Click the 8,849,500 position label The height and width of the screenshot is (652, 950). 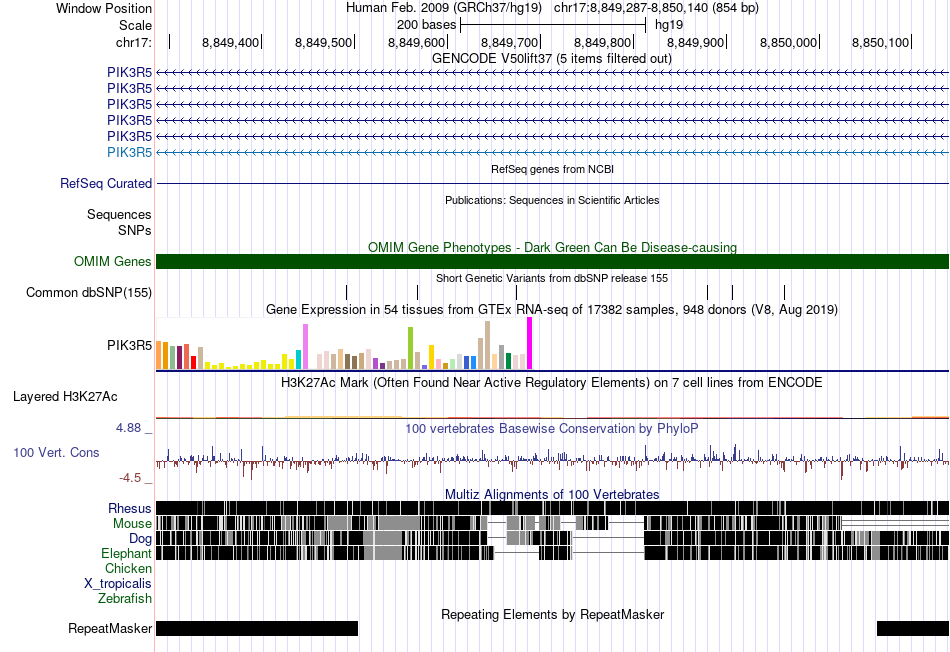[324, 42]
